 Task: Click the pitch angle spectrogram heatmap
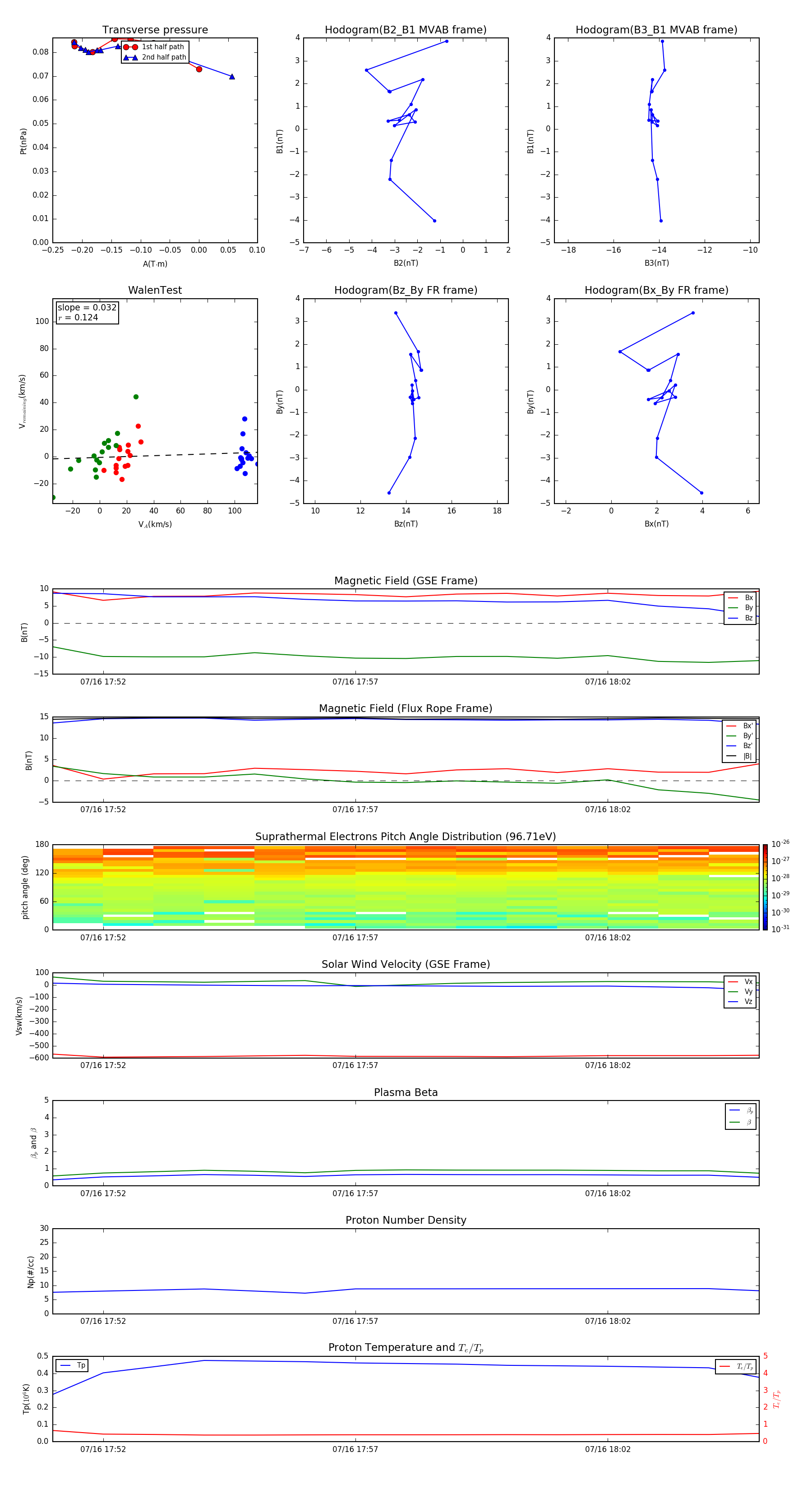tap(406, 887)
